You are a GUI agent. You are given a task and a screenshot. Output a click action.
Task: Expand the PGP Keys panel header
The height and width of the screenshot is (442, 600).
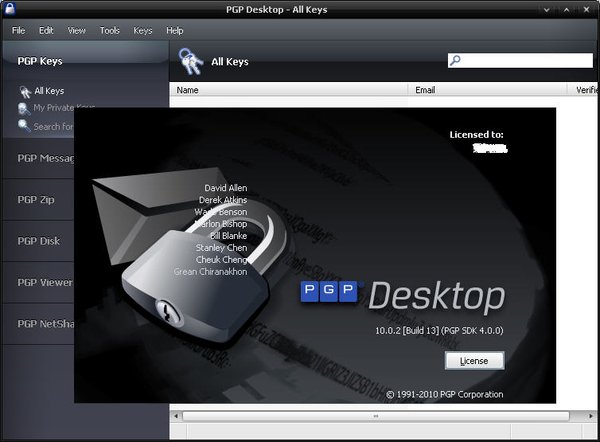[85, 60]
